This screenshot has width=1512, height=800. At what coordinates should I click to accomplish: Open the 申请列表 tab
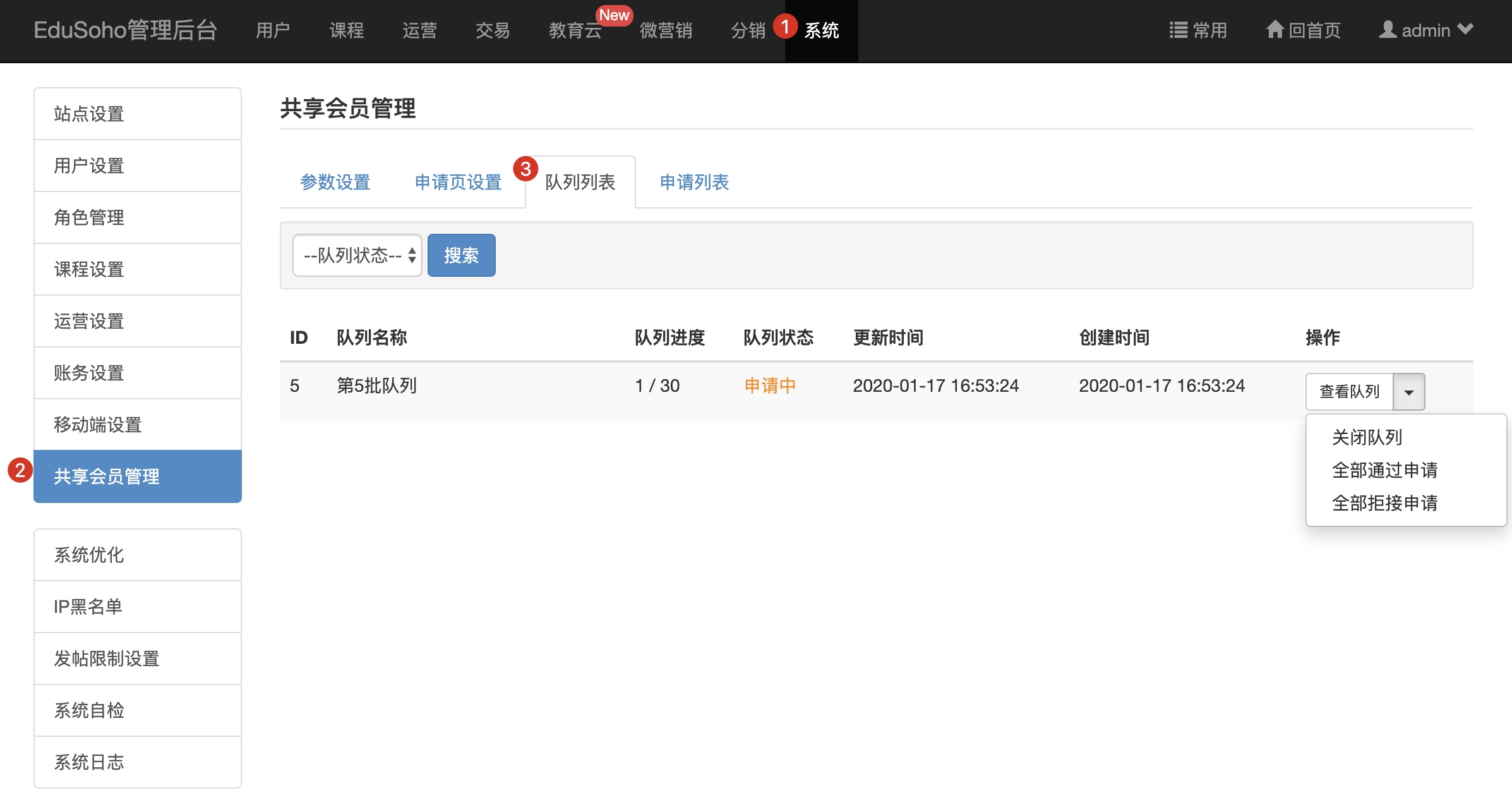(694, 183)
